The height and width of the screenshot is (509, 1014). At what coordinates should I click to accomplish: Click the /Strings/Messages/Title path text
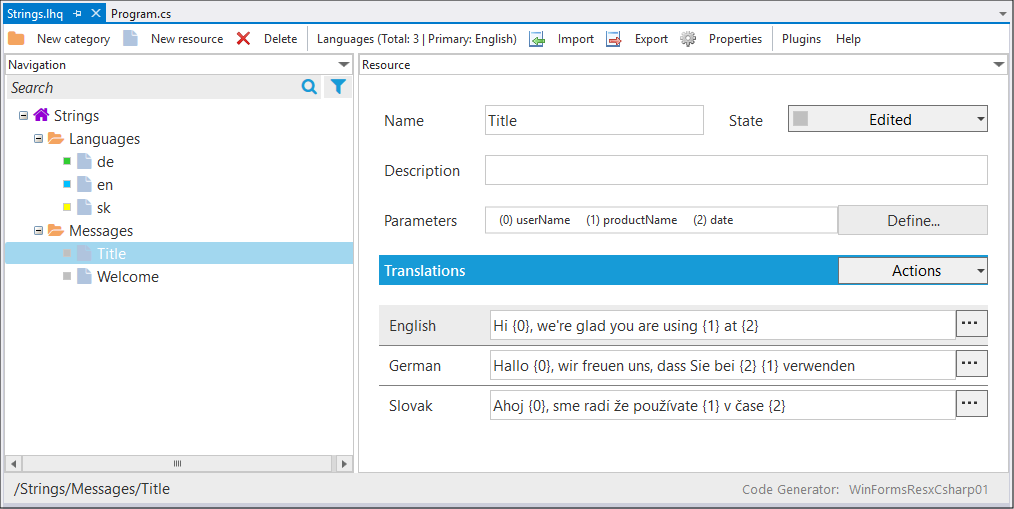tap(91, 489)
